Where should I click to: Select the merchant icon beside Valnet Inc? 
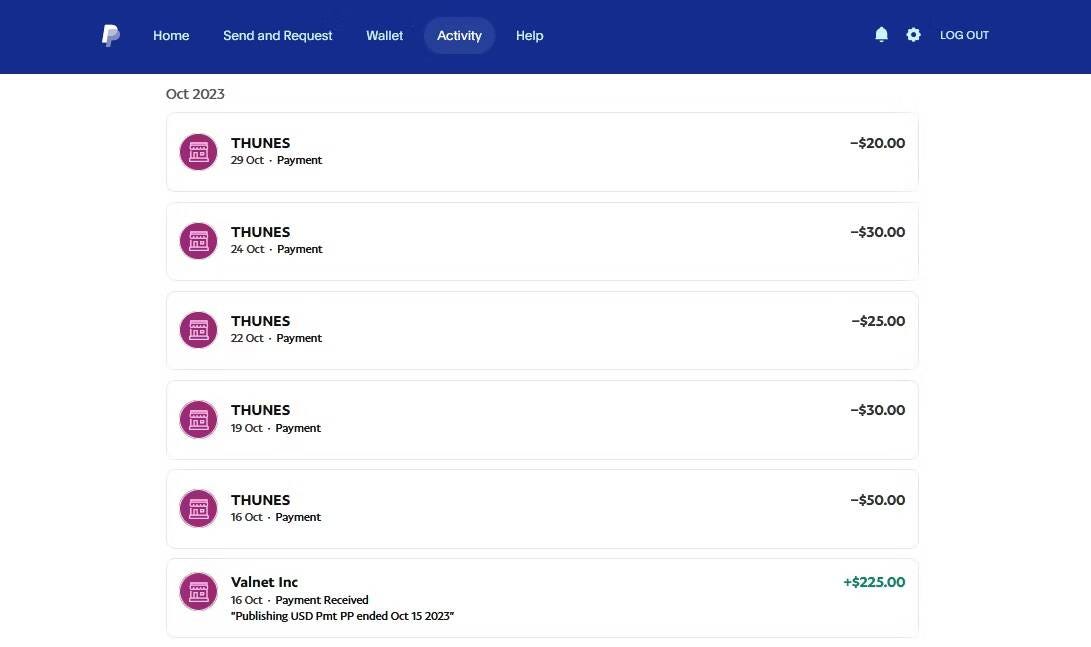coord(198,591)
